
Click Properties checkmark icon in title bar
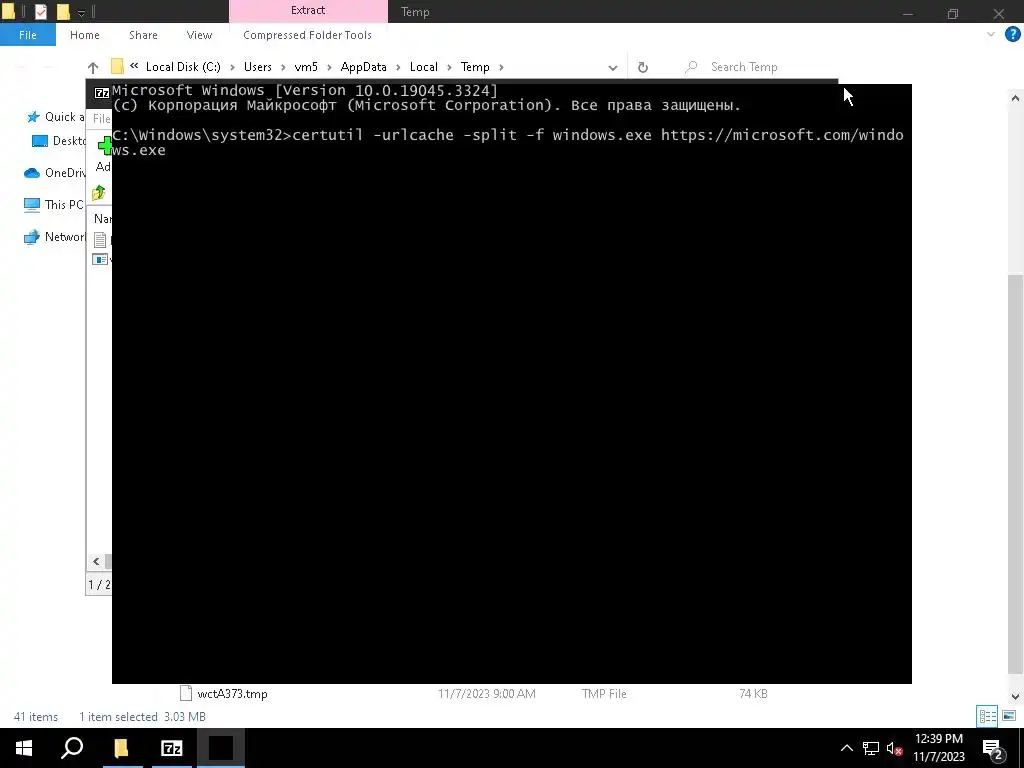coord(40,12)
